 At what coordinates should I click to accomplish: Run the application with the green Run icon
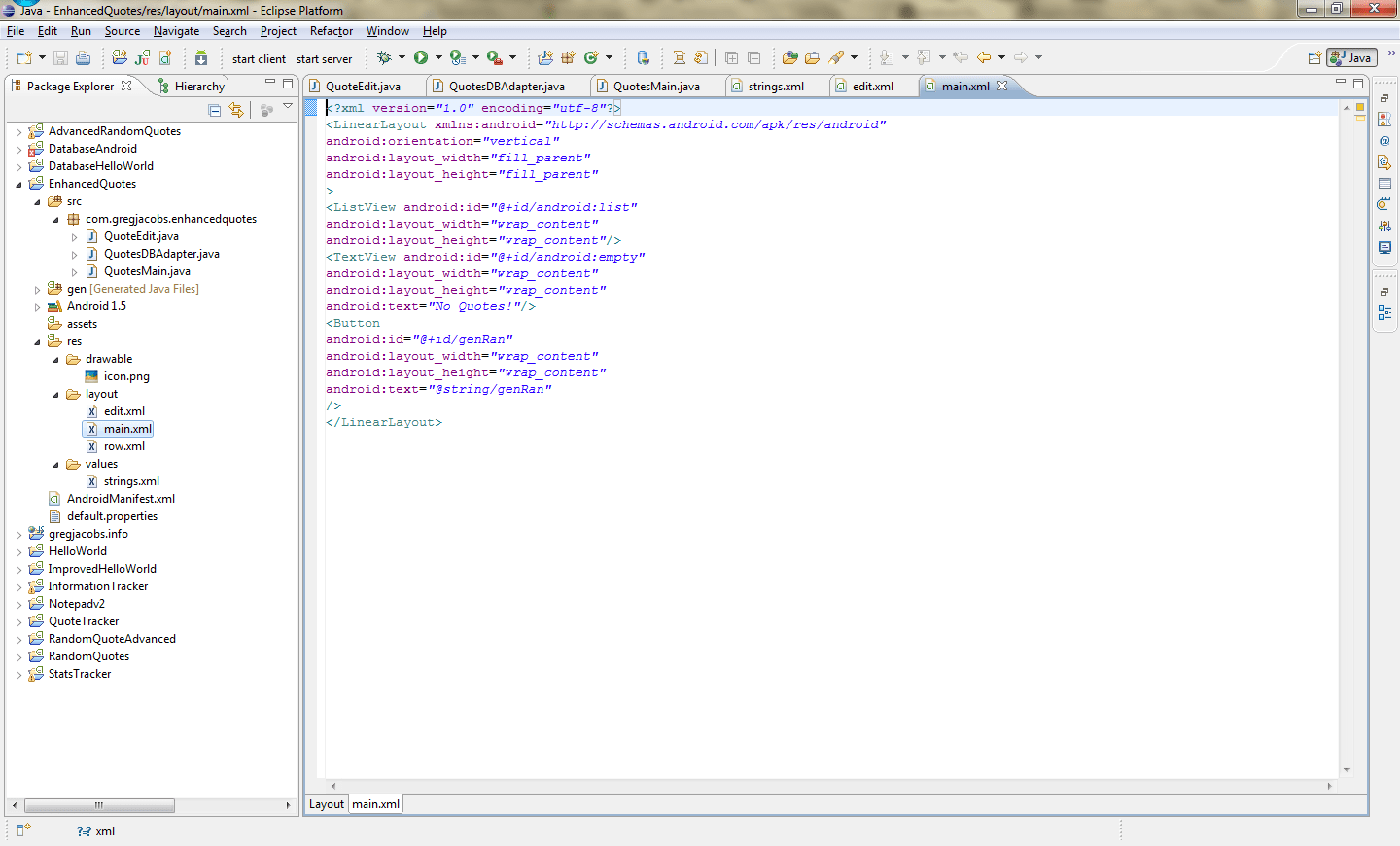coord(421,56)
